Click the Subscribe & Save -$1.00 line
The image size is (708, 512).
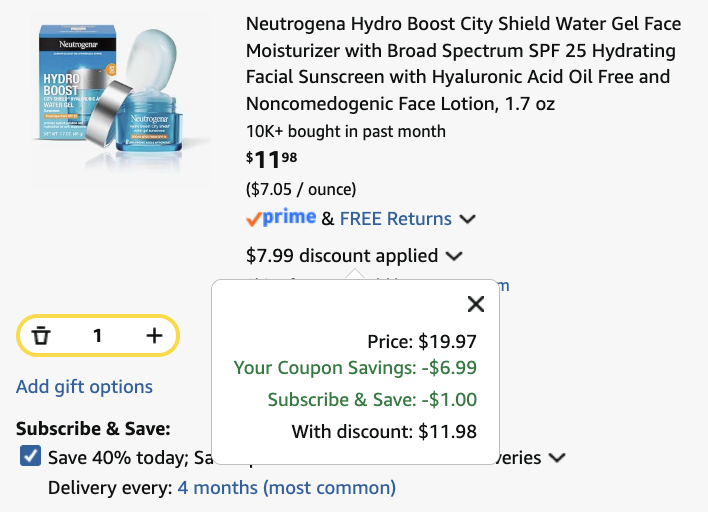(x=372, y=400)
